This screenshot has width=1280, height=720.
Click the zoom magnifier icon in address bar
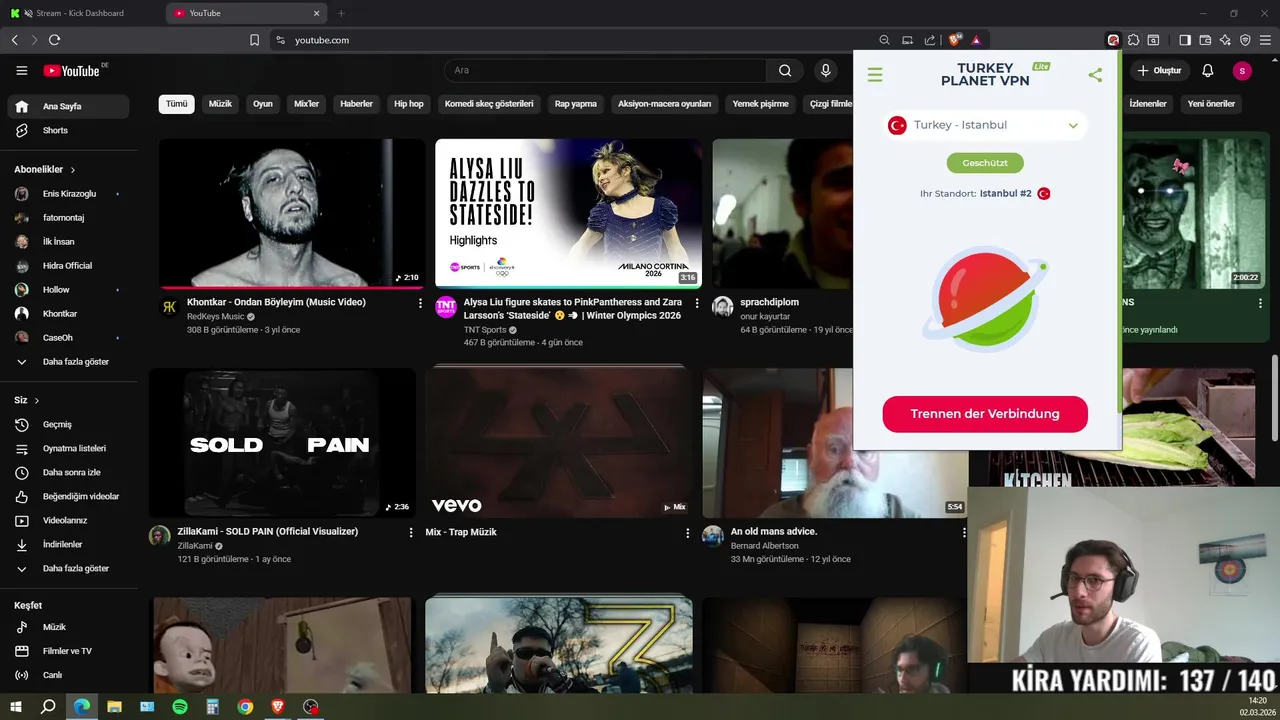click(x=884, y=40)
